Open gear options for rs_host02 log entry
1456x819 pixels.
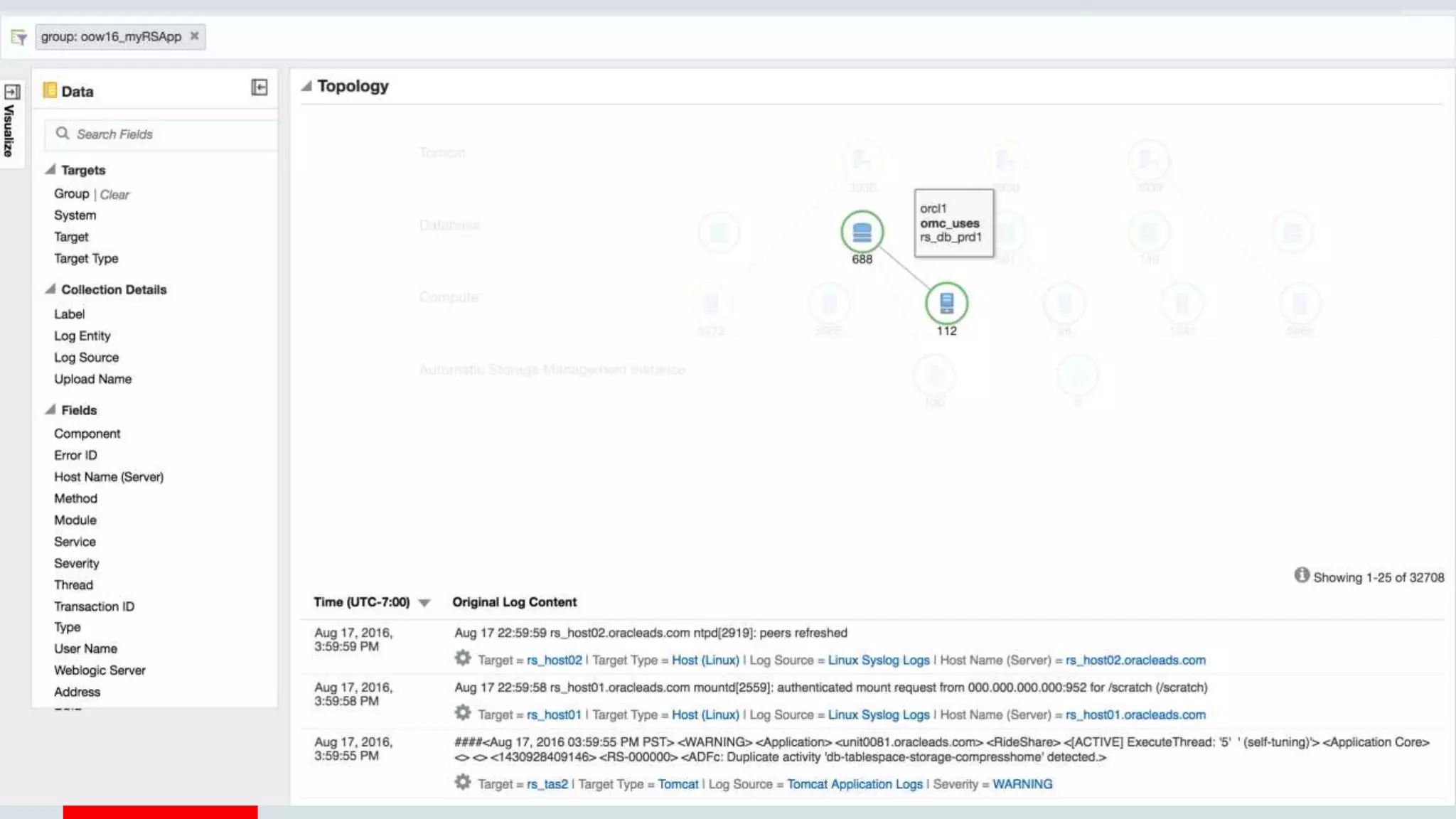coord(463,658)
